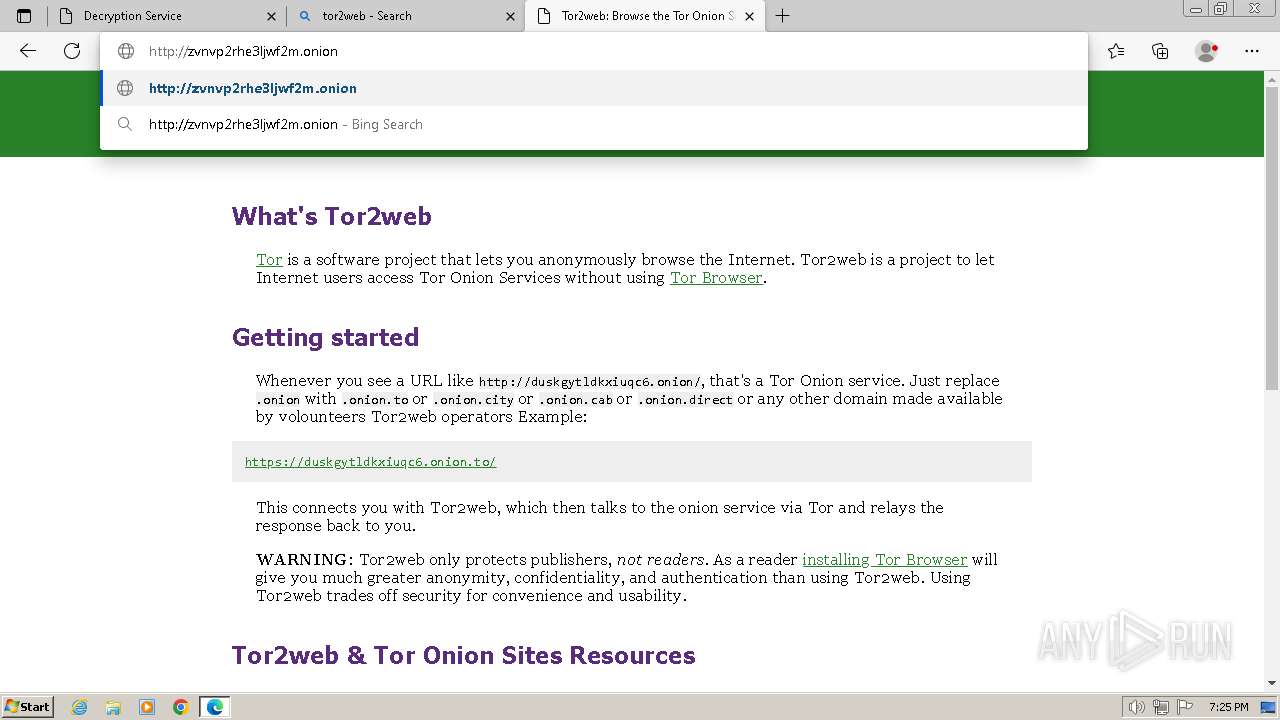Select Microsoft Edge taskbar icon
This screenshot has height=720, width=1280.
pos(215,707)
